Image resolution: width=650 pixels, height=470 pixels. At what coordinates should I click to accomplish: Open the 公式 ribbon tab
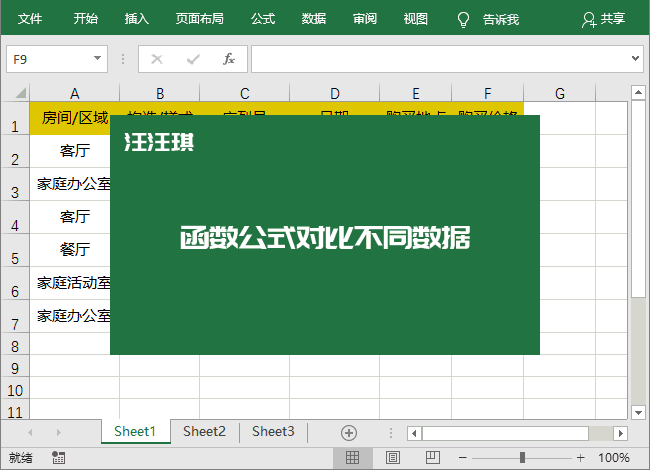[x=263, y=19]
